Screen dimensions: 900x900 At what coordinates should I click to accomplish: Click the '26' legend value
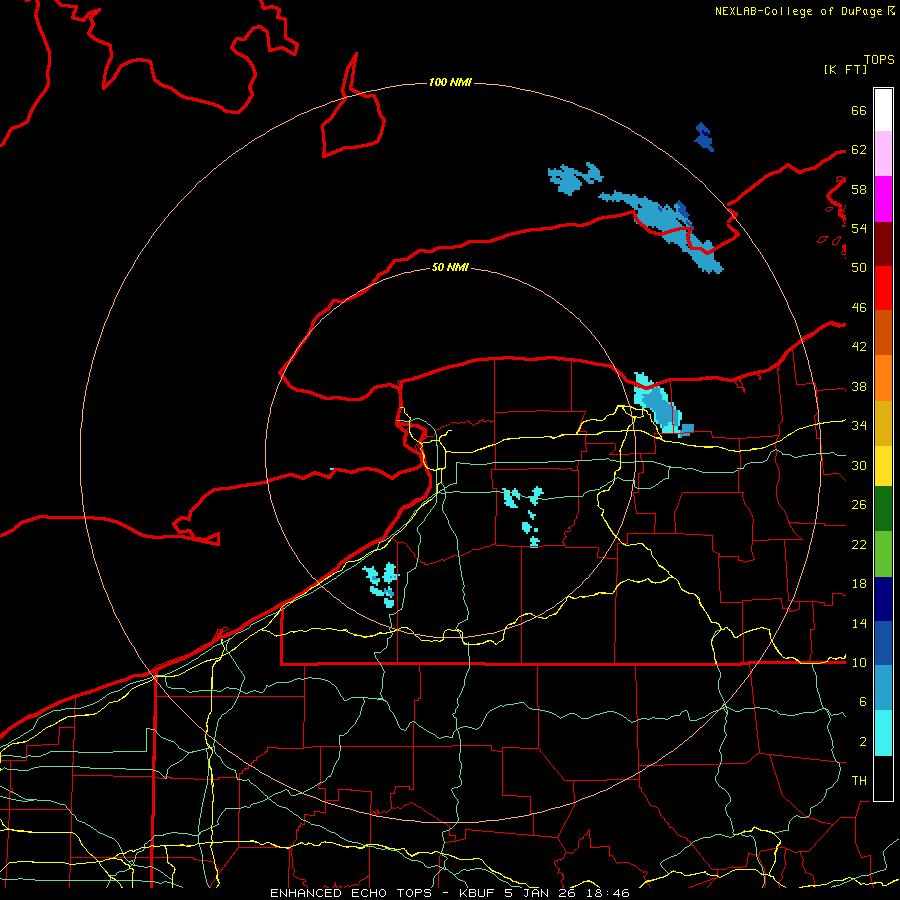[x=859, y=505]
